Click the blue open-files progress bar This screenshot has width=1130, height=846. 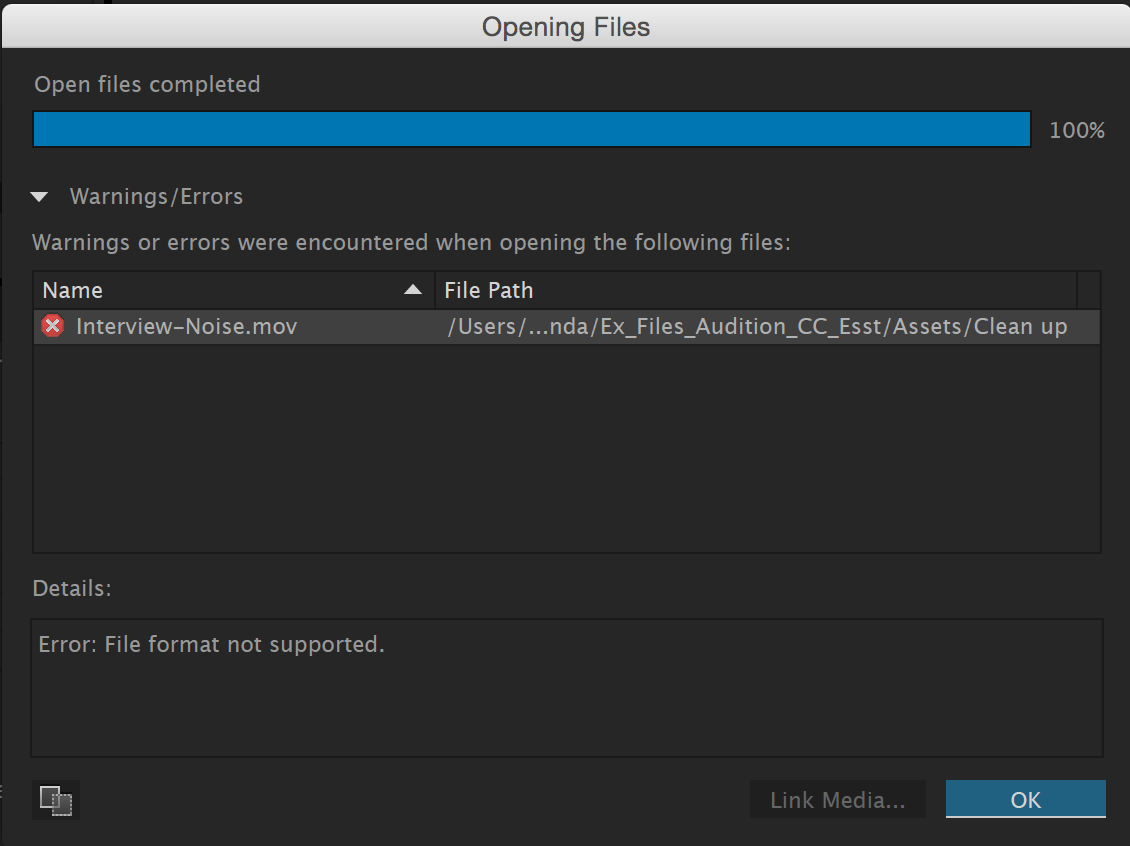coord(532,130)
